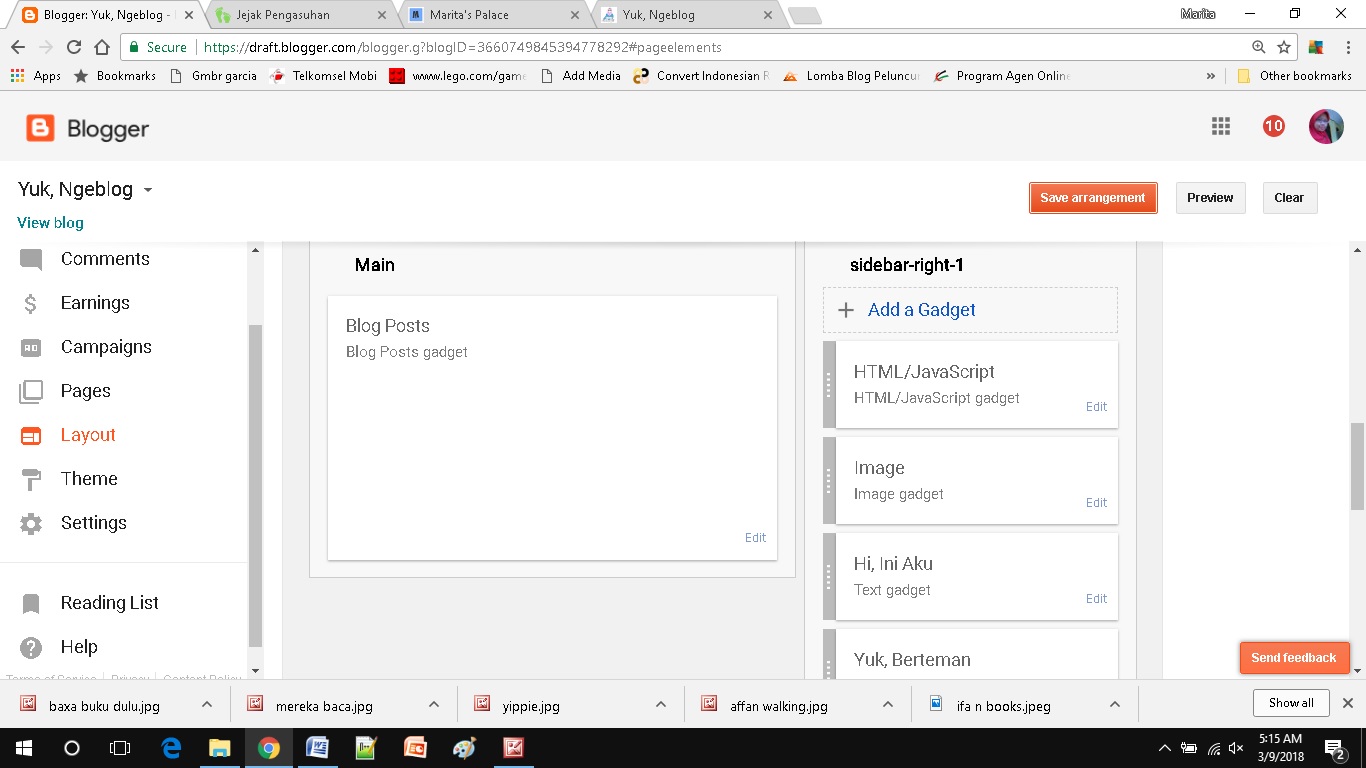Click the page's main vertical scrollbar thumb
Image resolution: width=1366 pixels, height=768 pixels.
[x=1357, y=468]
